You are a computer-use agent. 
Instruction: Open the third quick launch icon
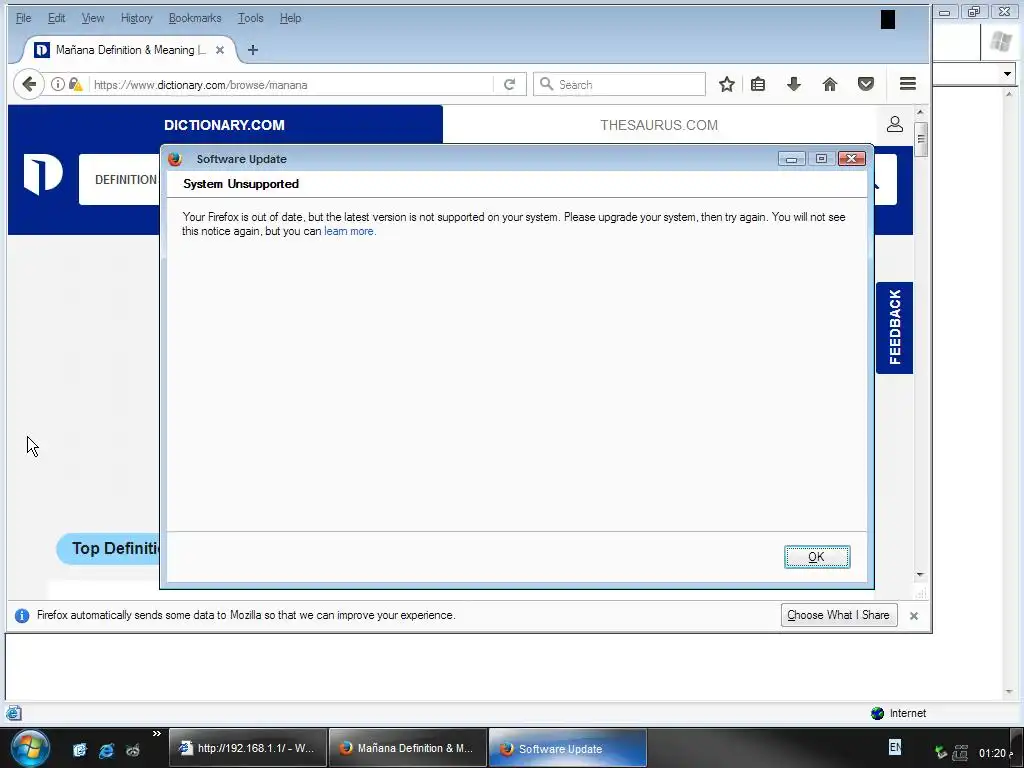coord(133,750)
